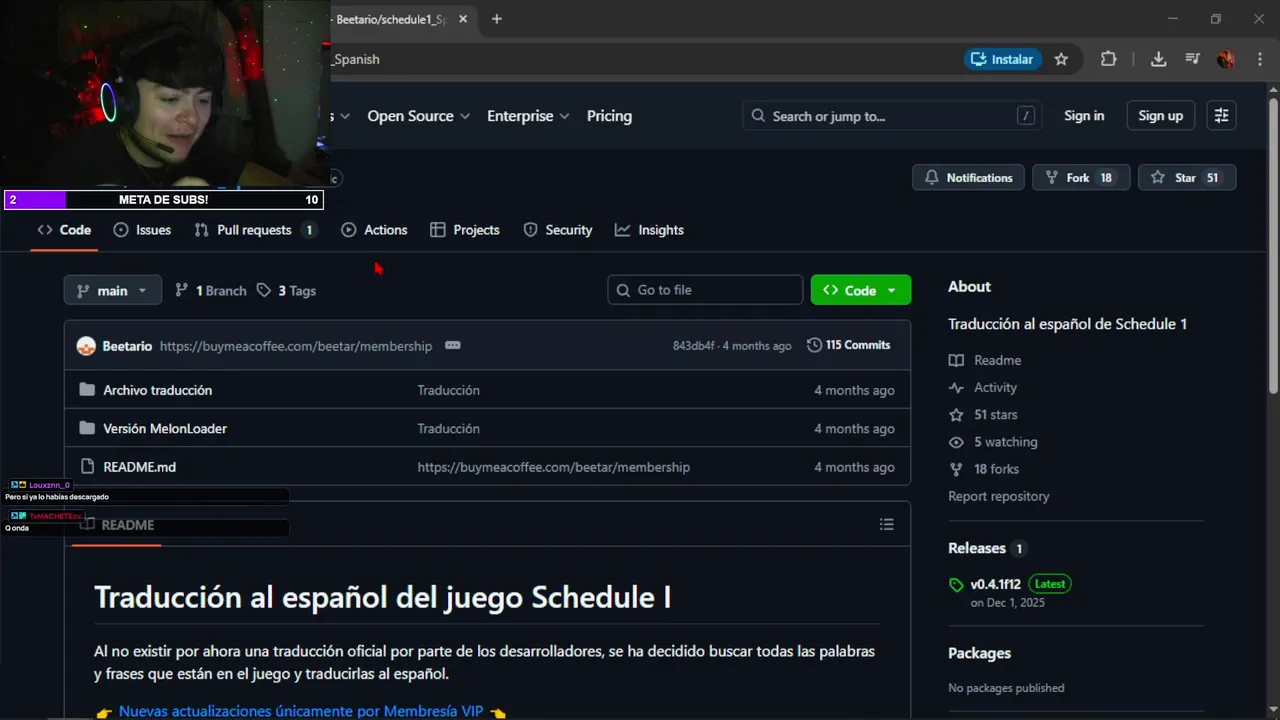Viewport: 1280px width, 720px height.
Task: Open the Insights tab
Action: pyautogui.click(x=649, y=230)
